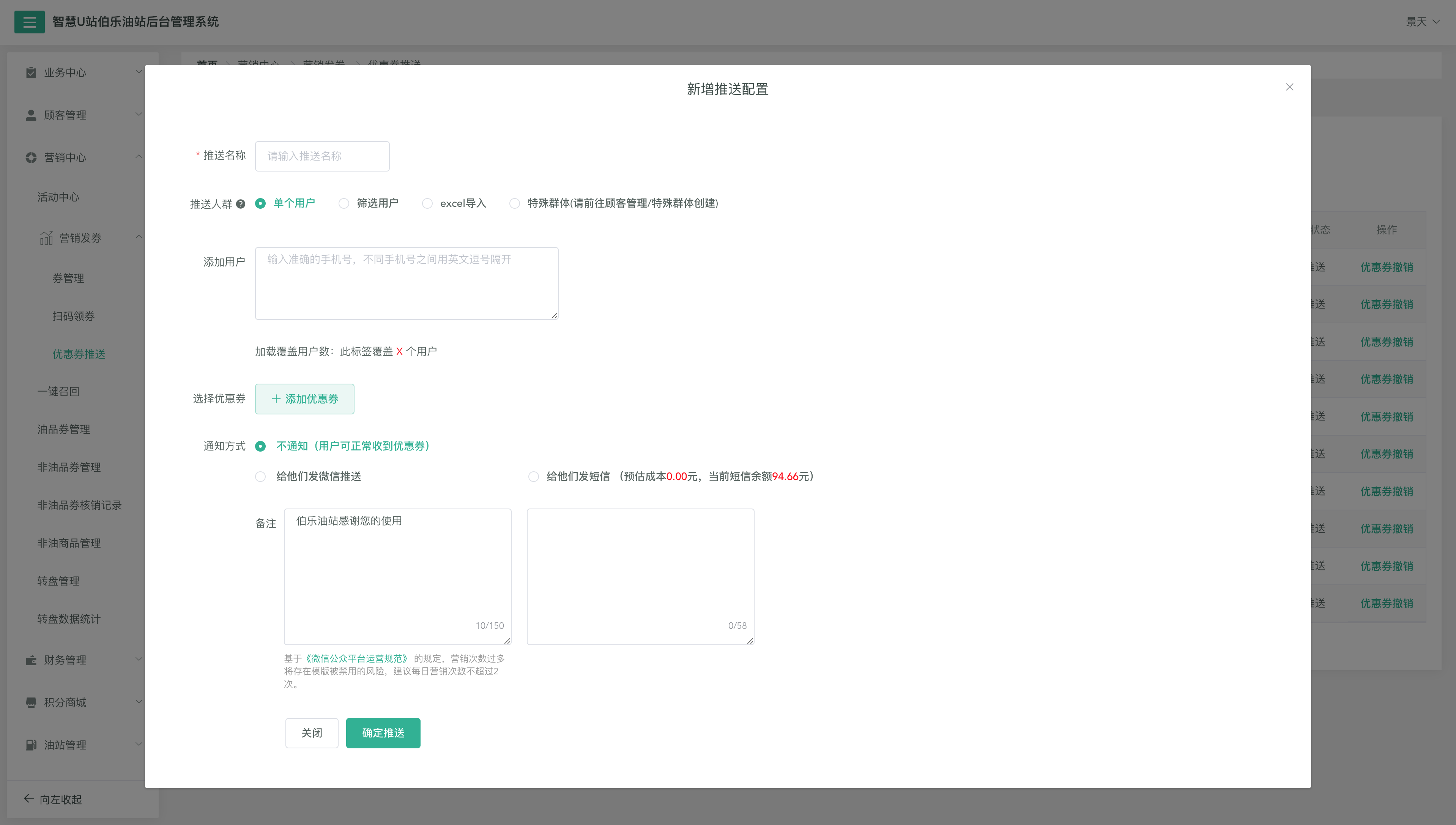Open 优惠券推送 in the sidebar

tap(79, 354)
